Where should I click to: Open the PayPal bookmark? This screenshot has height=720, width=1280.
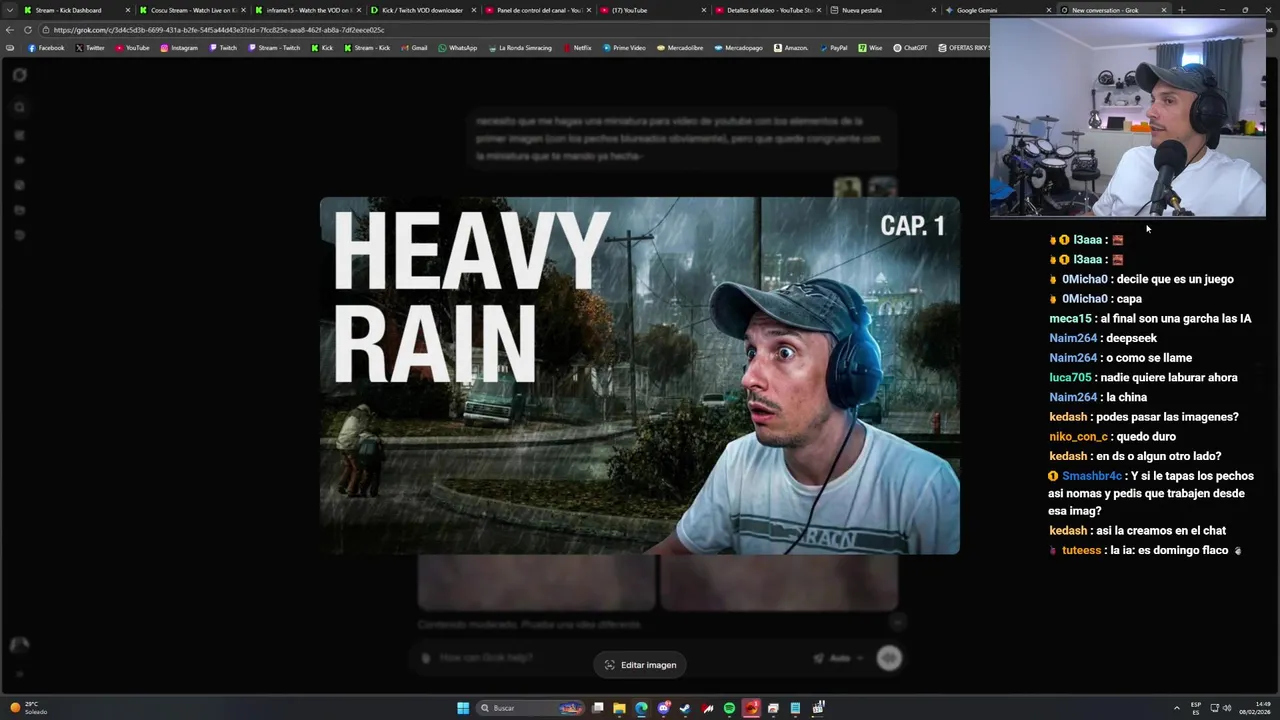click(x=833, y=48)
